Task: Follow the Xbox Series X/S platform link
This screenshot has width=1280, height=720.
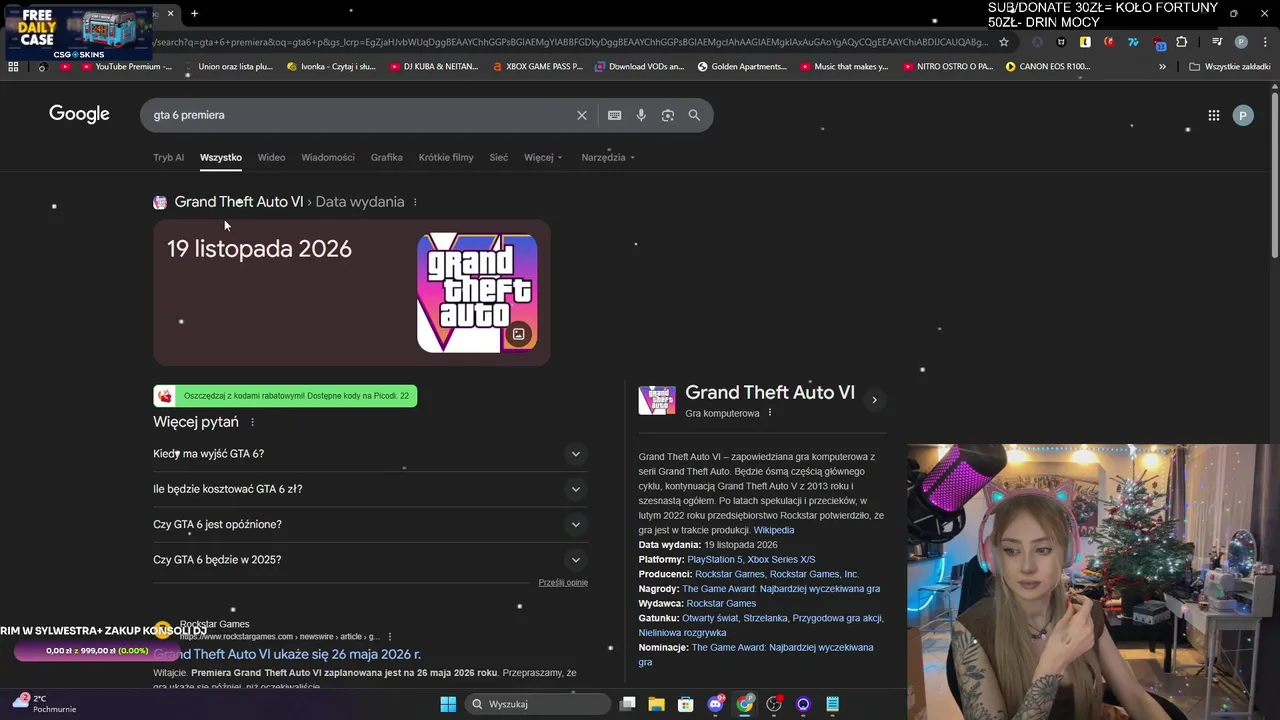Action: pos(781,559)
